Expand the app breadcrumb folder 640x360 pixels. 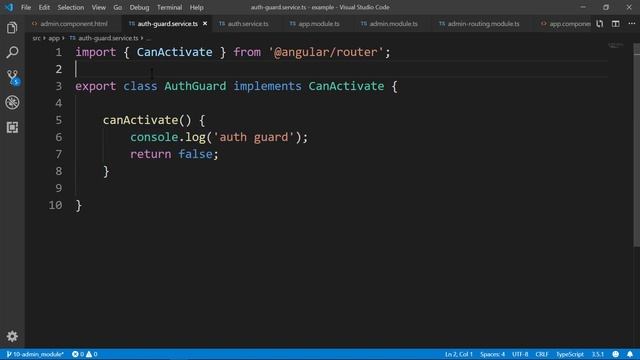(54, 38)
